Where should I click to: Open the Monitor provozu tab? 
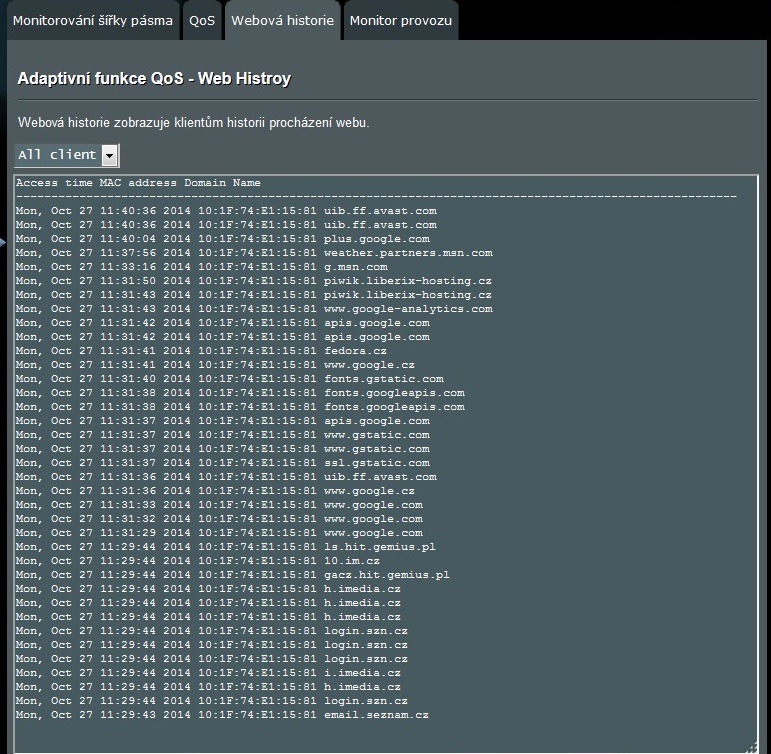pos(401,21)
